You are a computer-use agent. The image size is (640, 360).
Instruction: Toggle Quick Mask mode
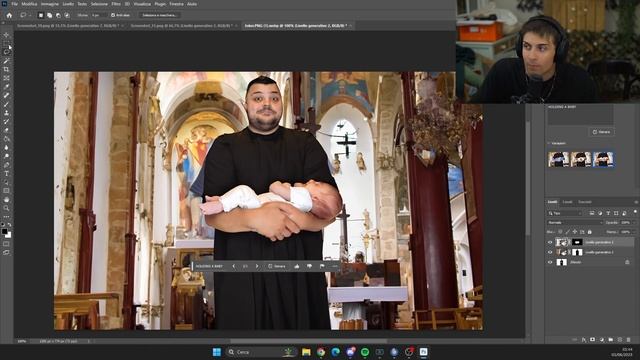tap(6, 244)
